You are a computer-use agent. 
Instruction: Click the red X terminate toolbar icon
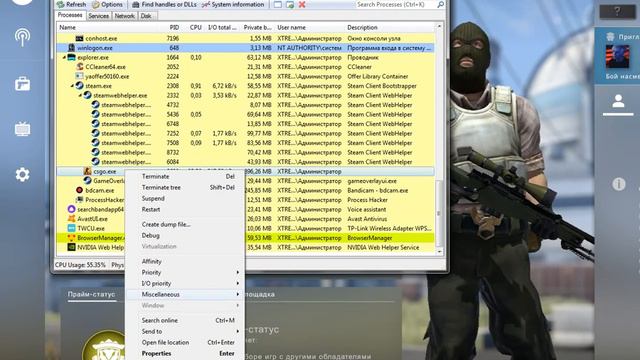(x=302, y=4)
